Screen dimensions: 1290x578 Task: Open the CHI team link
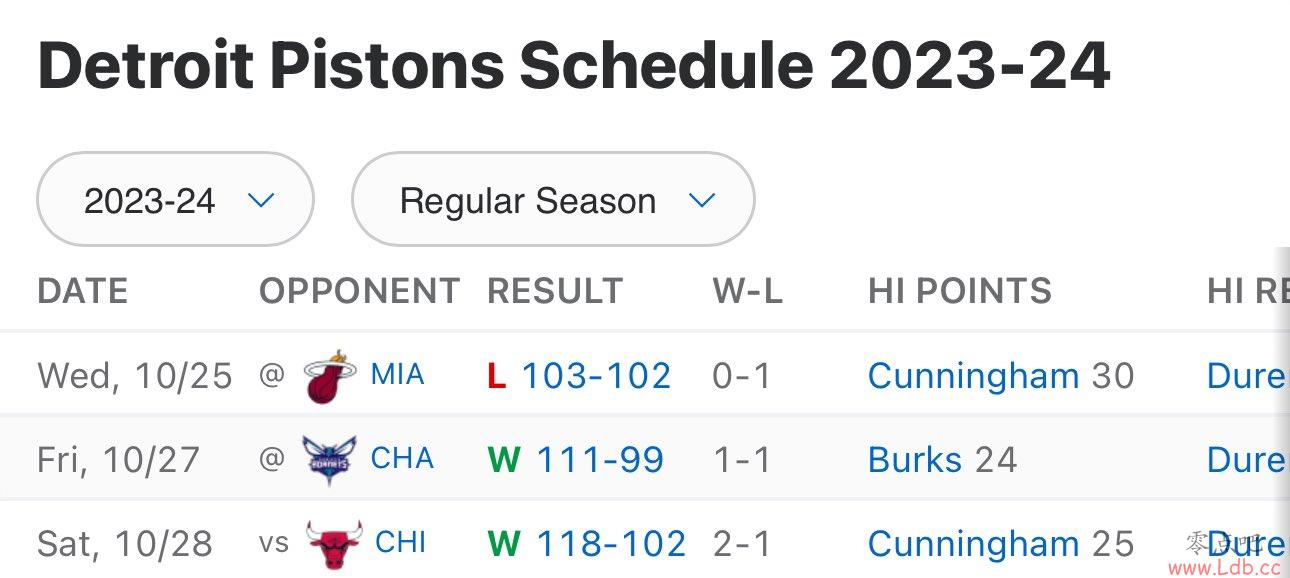pos(400,543)
